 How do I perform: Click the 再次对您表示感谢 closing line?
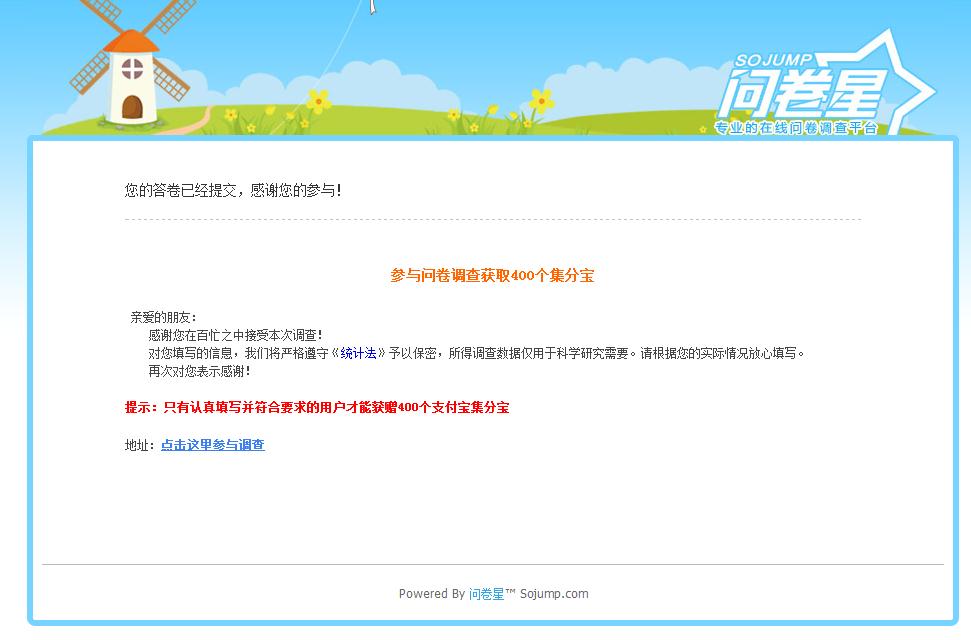tap(199, 371)
